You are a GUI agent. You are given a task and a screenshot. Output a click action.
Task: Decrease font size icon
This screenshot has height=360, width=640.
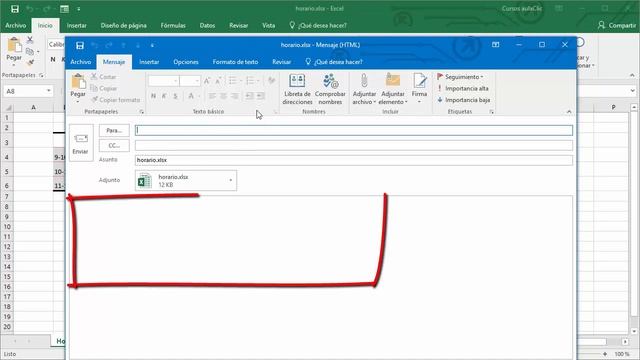tap(219, 81)
